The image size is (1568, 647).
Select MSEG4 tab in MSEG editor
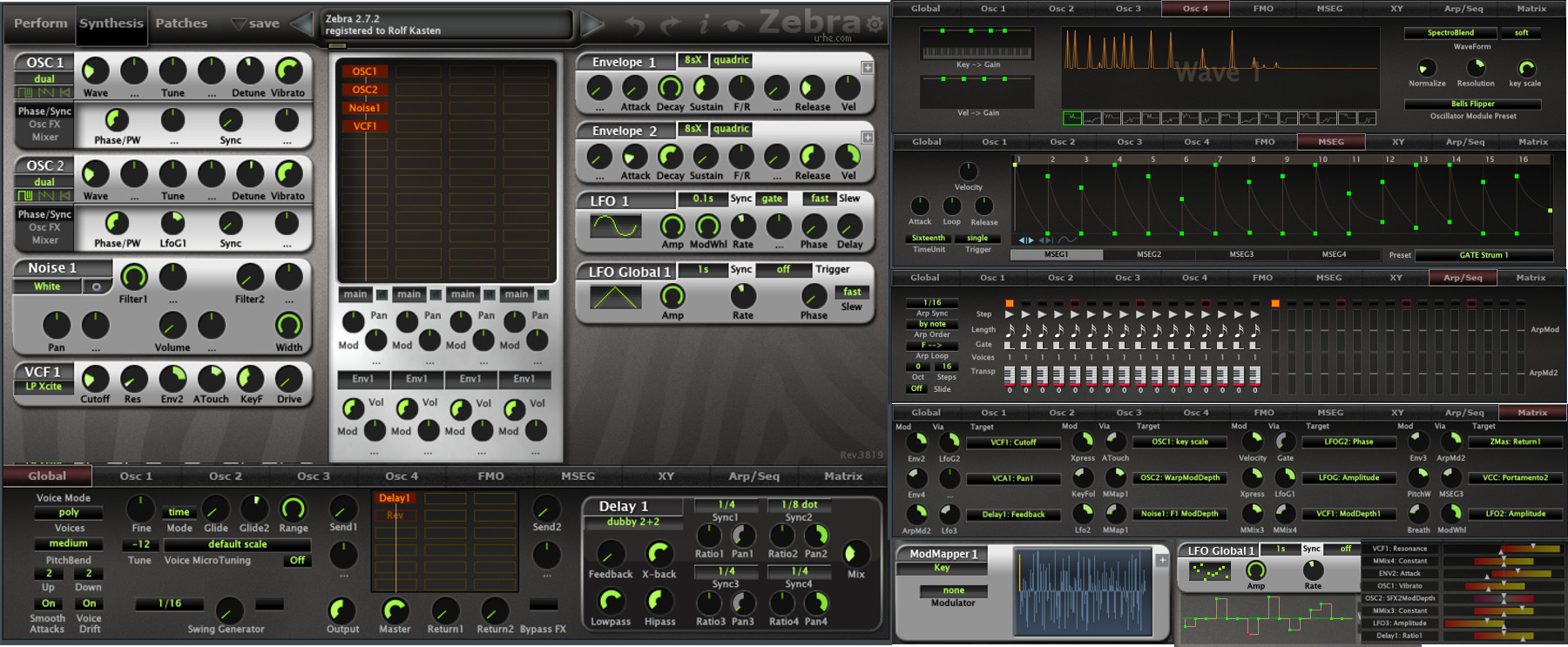click(x=1334, y=254)
